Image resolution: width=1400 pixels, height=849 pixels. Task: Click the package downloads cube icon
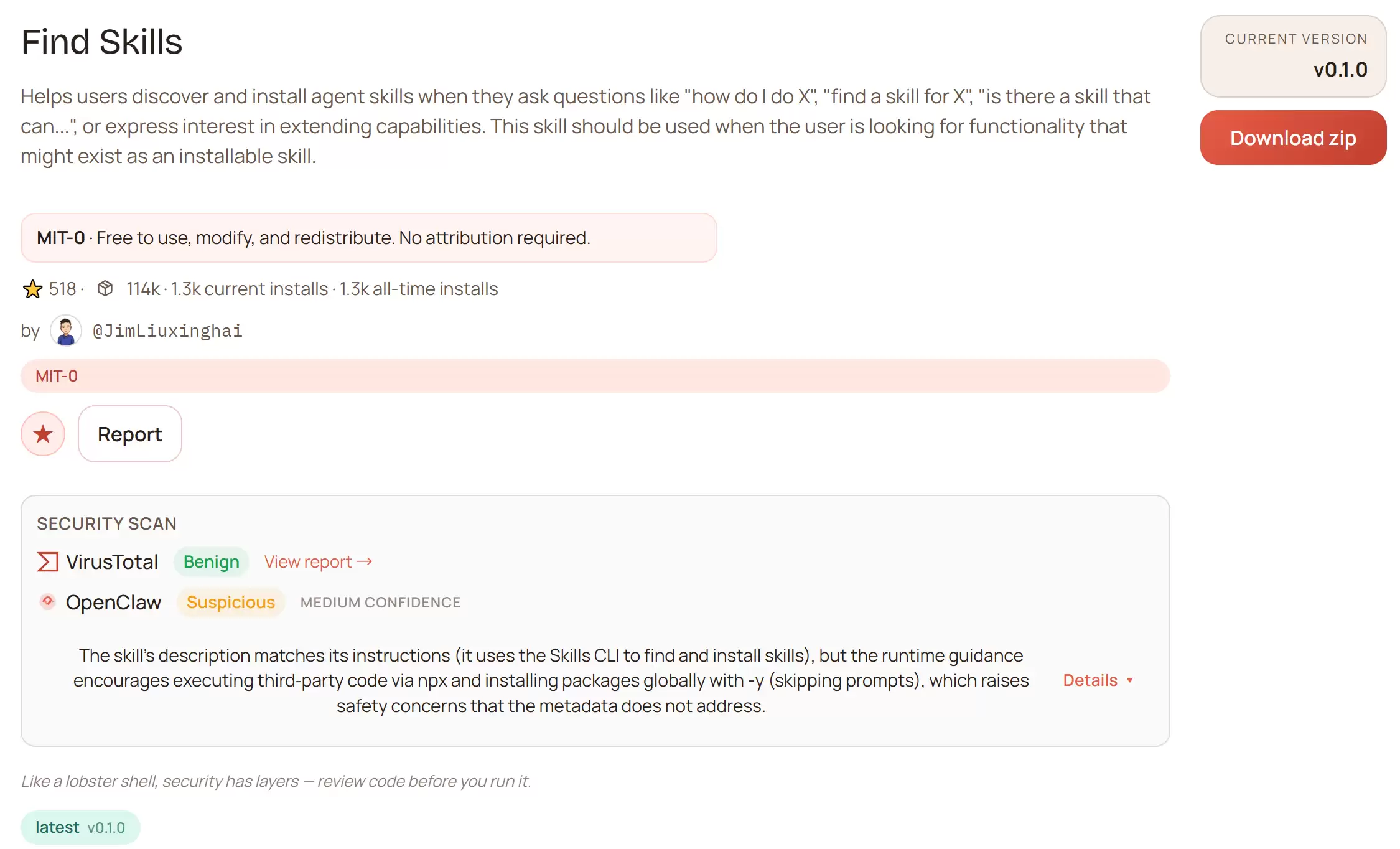(105, 288)
